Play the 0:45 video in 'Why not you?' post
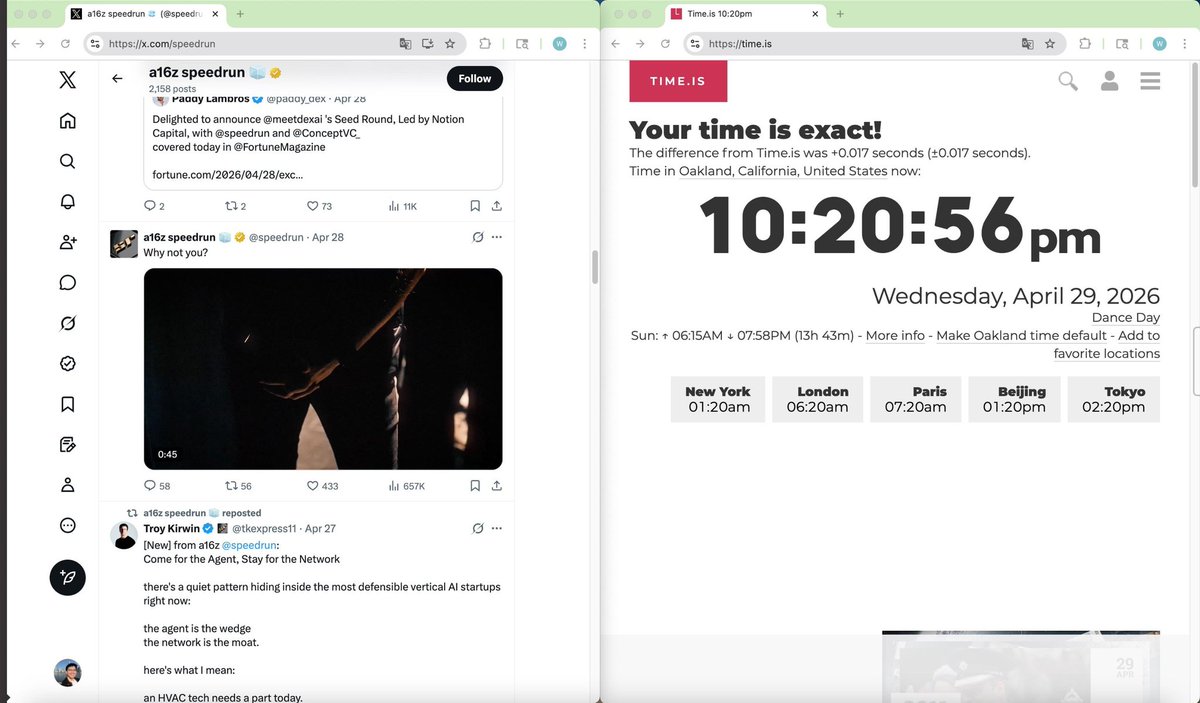 [323, 369]
